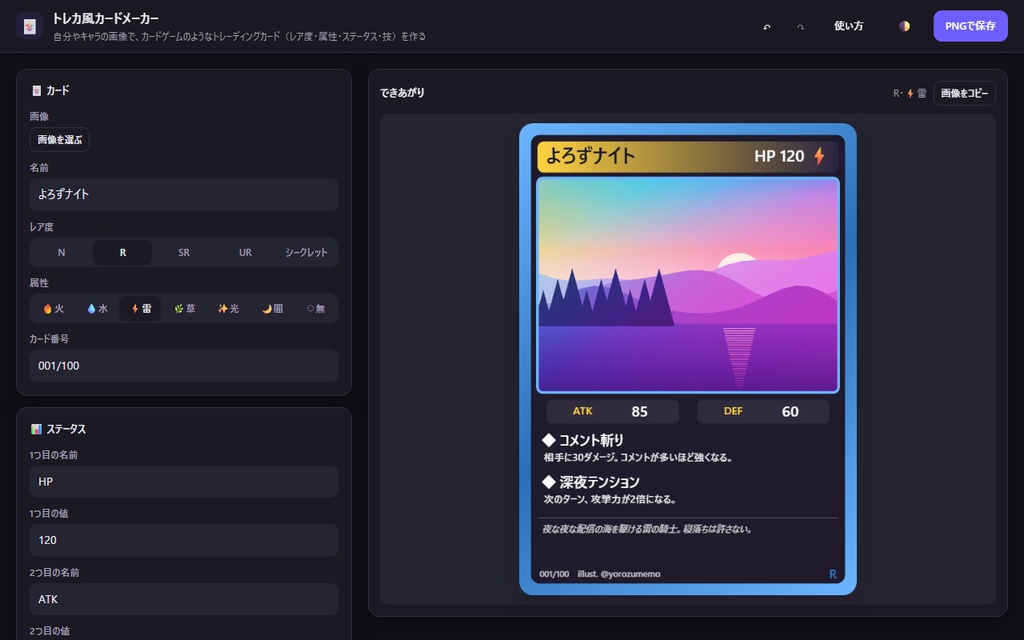Click the できあがり heading

(402, 93)
